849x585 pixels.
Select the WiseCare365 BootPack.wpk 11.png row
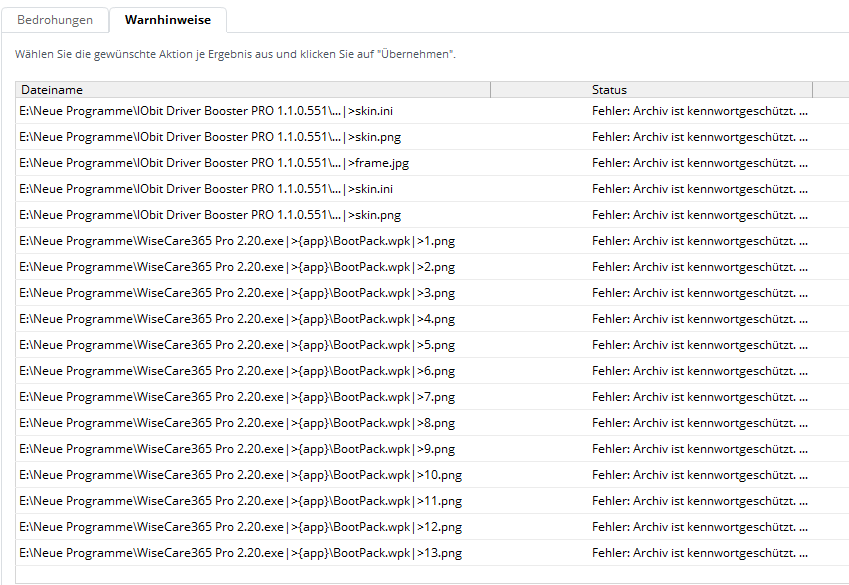pos(432,501)
